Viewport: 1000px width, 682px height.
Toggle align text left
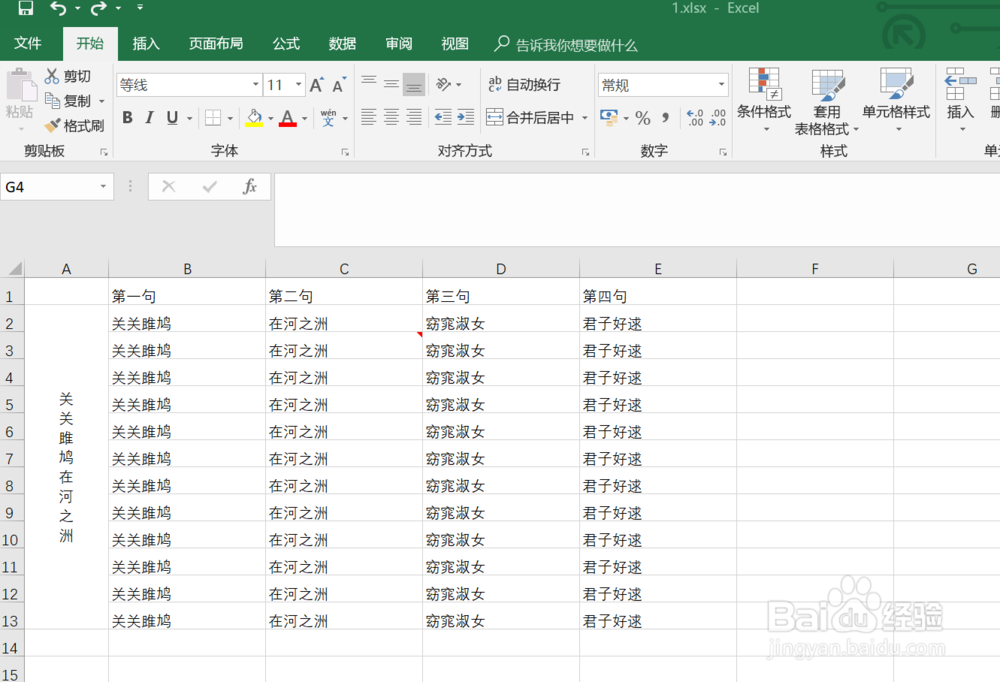tap(369, 117)
